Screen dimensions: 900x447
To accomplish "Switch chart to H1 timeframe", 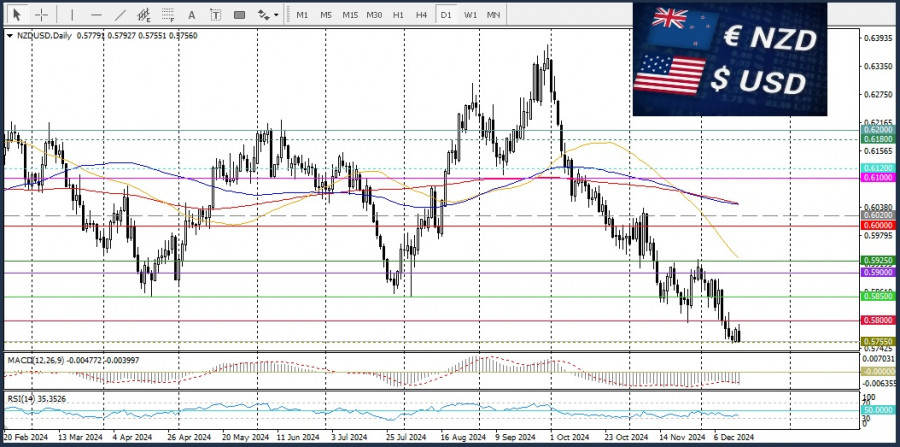I will click(398, 15).
